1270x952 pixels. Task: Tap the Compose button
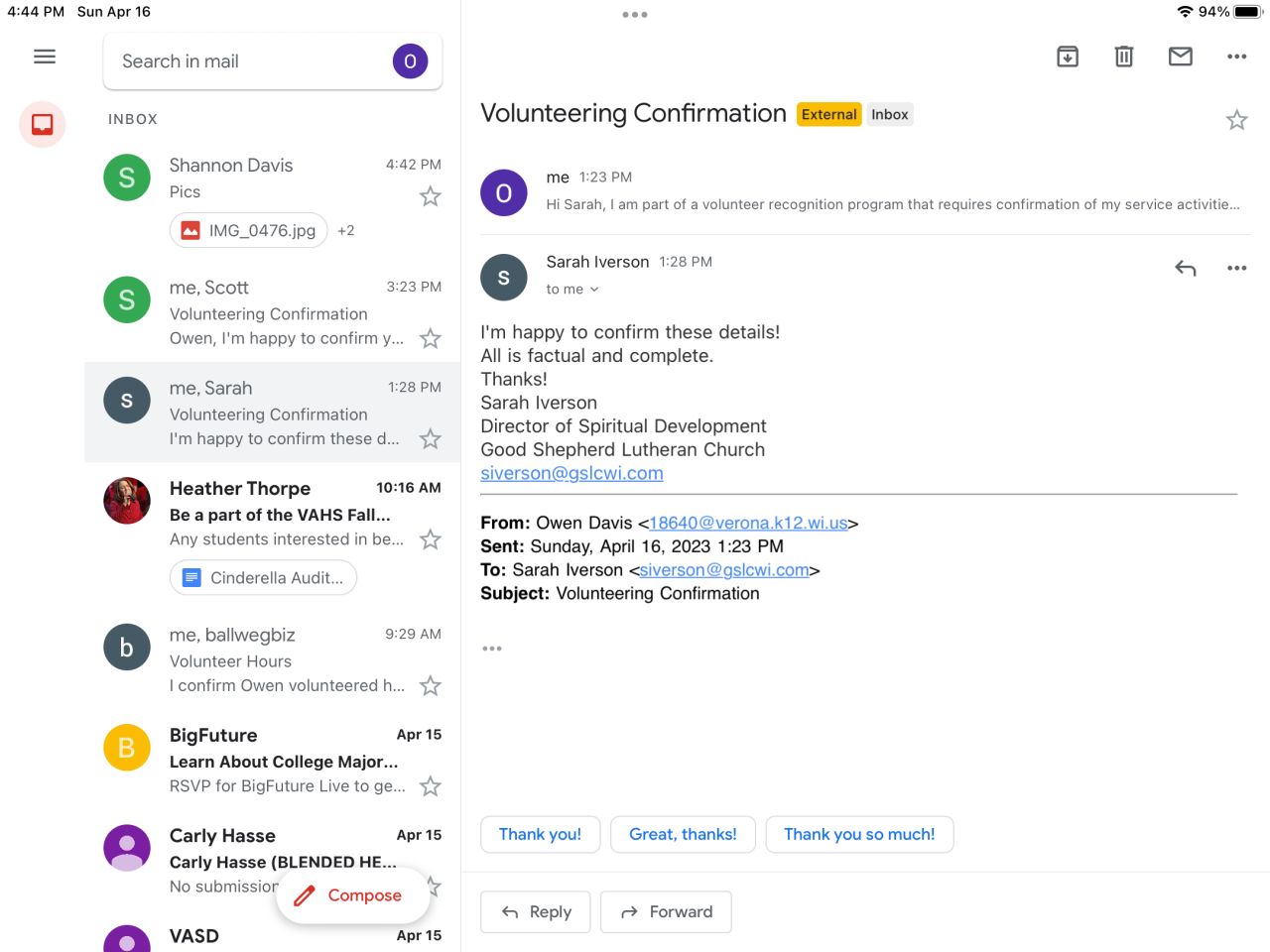coord(352,895)
